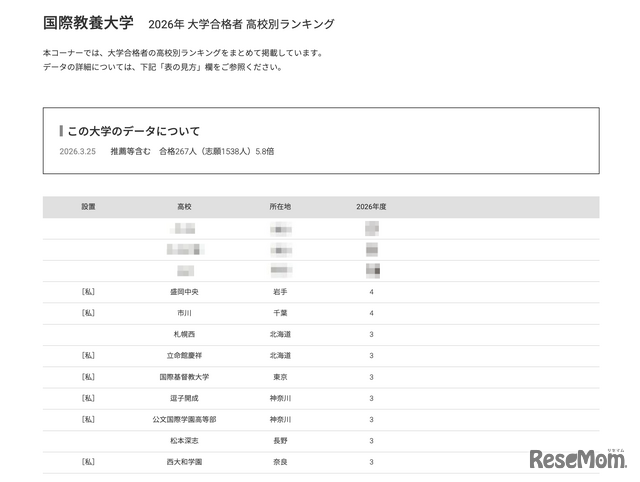Select the school name 松本深志
Image resolution: width=640 pixels, height=482 pixels.
point(184,440)
